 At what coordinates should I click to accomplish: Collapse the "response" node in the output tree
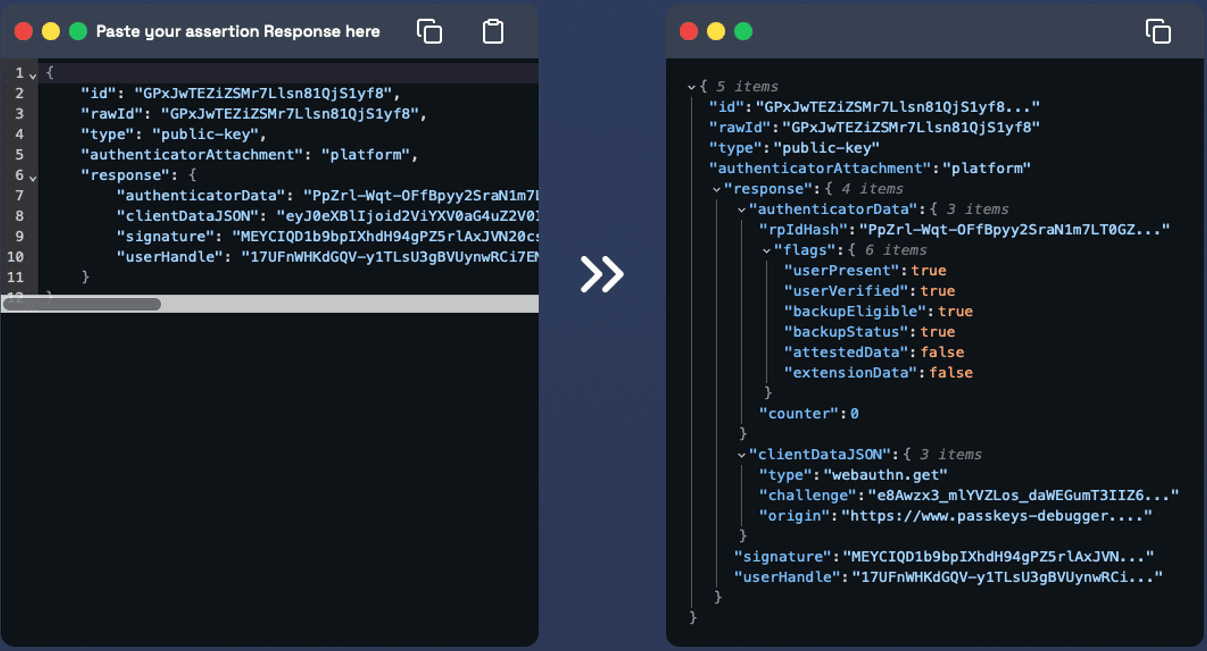(716, 189)
